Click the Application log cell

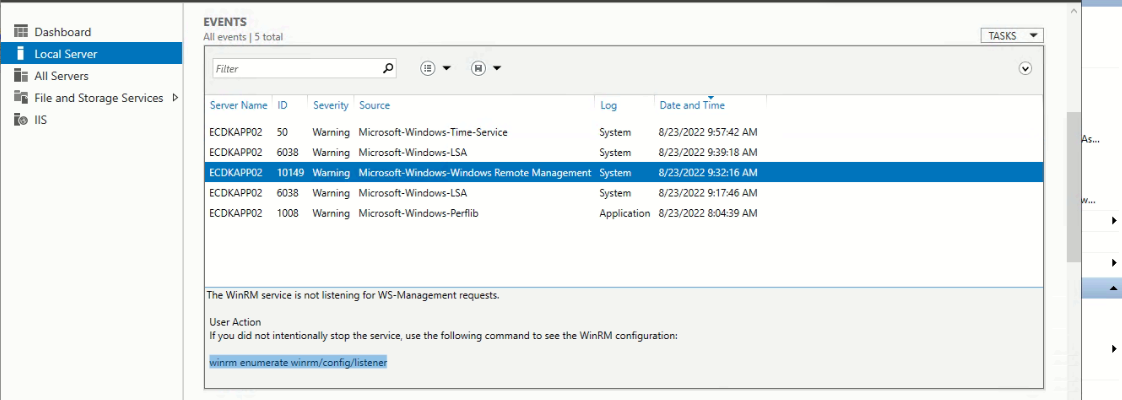point(625,213)
